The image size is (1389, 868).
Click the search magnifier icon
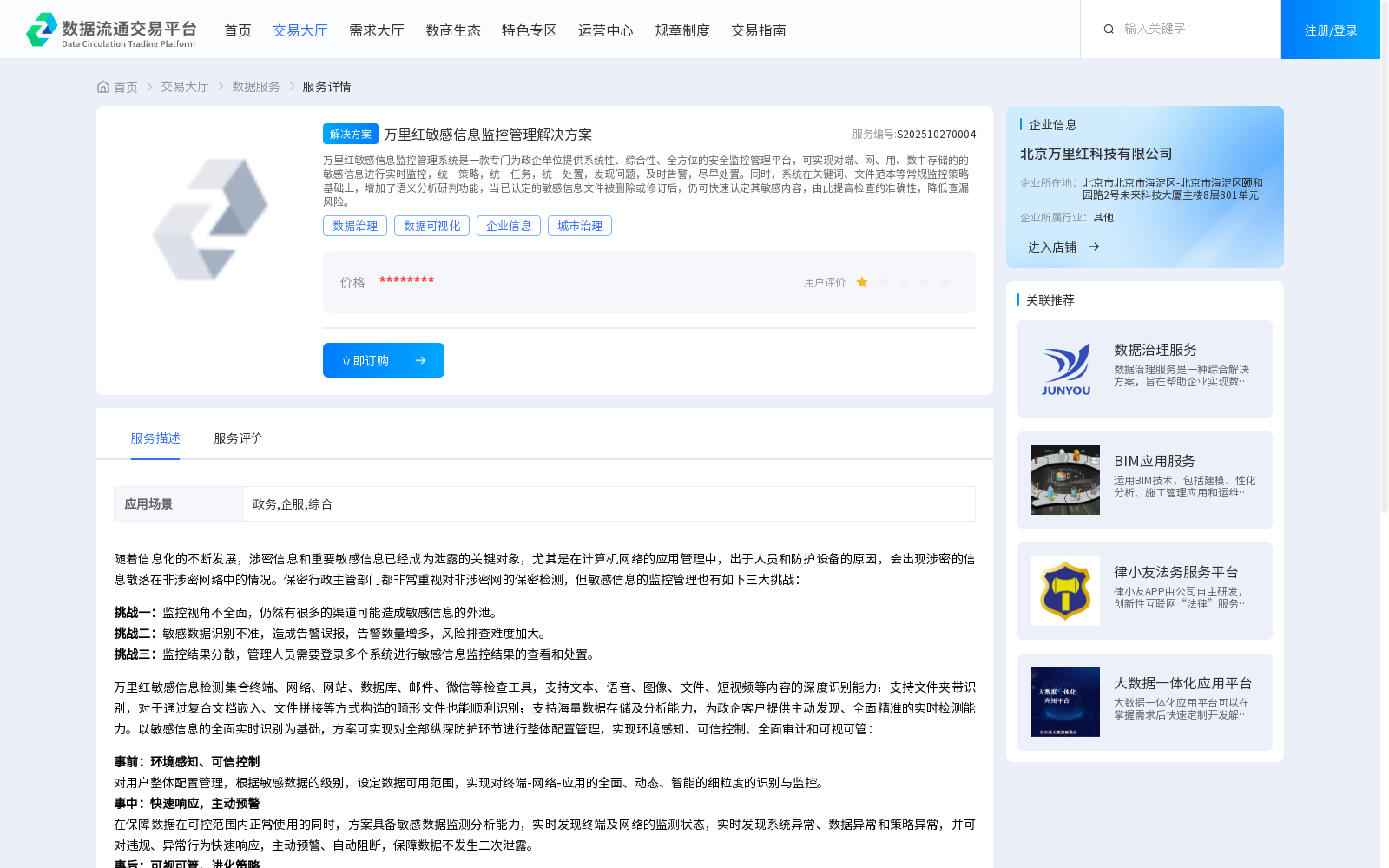click(x=1109, y=30)
